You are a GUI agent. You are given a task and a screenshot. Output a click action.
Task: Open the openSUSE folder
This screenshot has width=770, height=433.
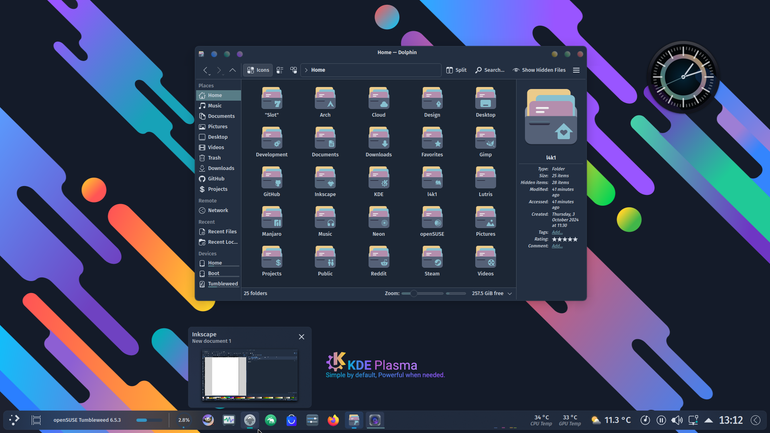pos(432,221)
